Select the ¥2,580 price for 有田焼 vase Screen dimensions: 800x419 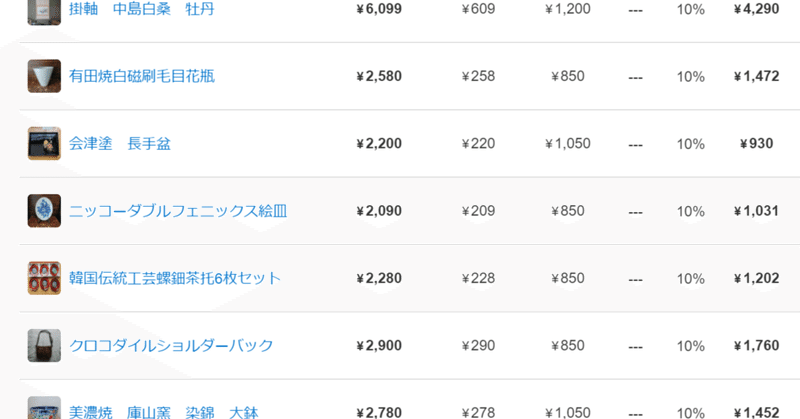click(379, 76)
